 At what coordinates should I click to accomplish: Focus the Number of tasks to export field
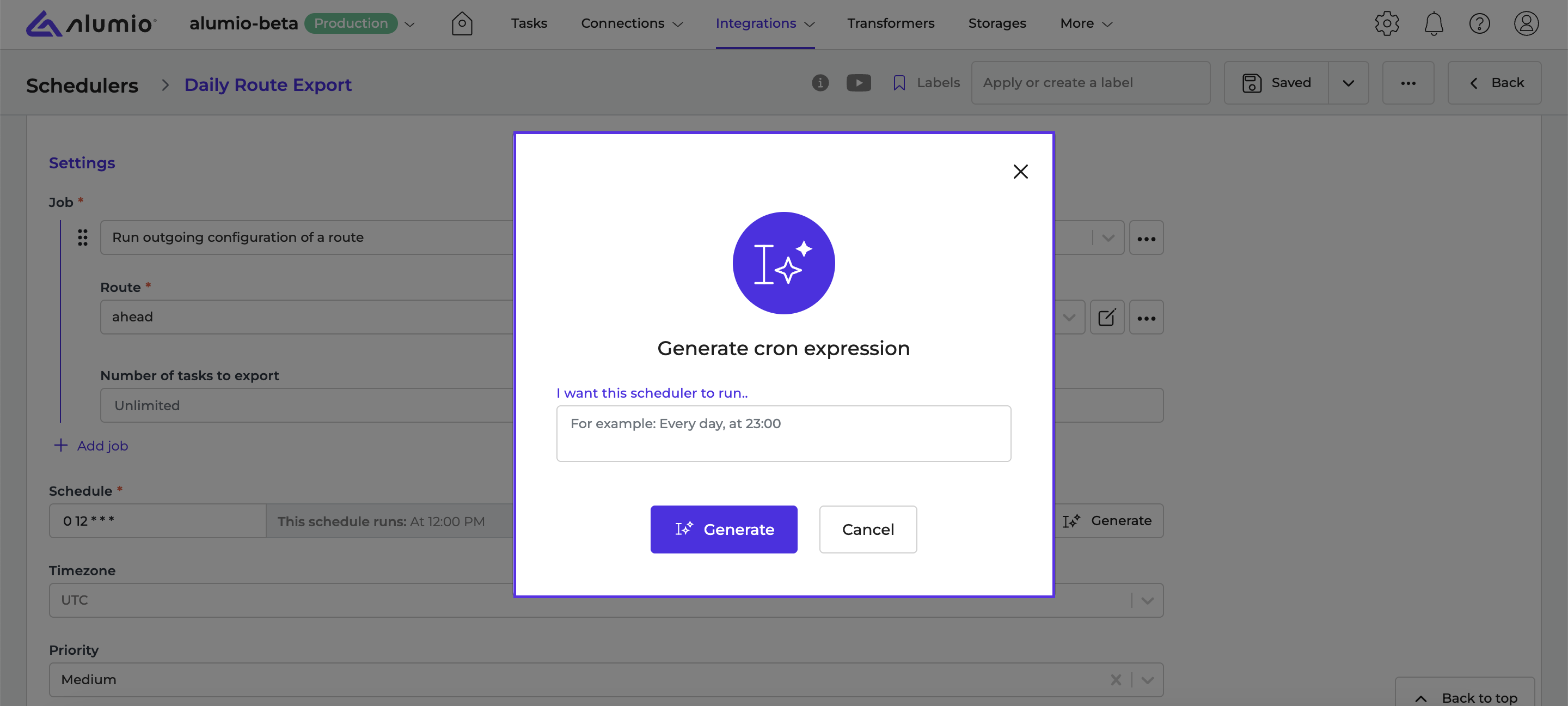click(632, 406)
